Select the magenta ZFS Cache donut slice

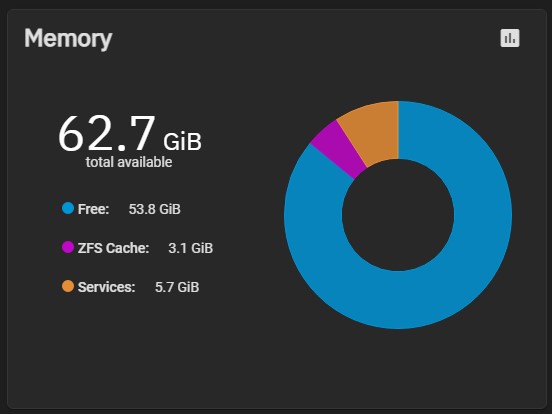tap(334, 150)
